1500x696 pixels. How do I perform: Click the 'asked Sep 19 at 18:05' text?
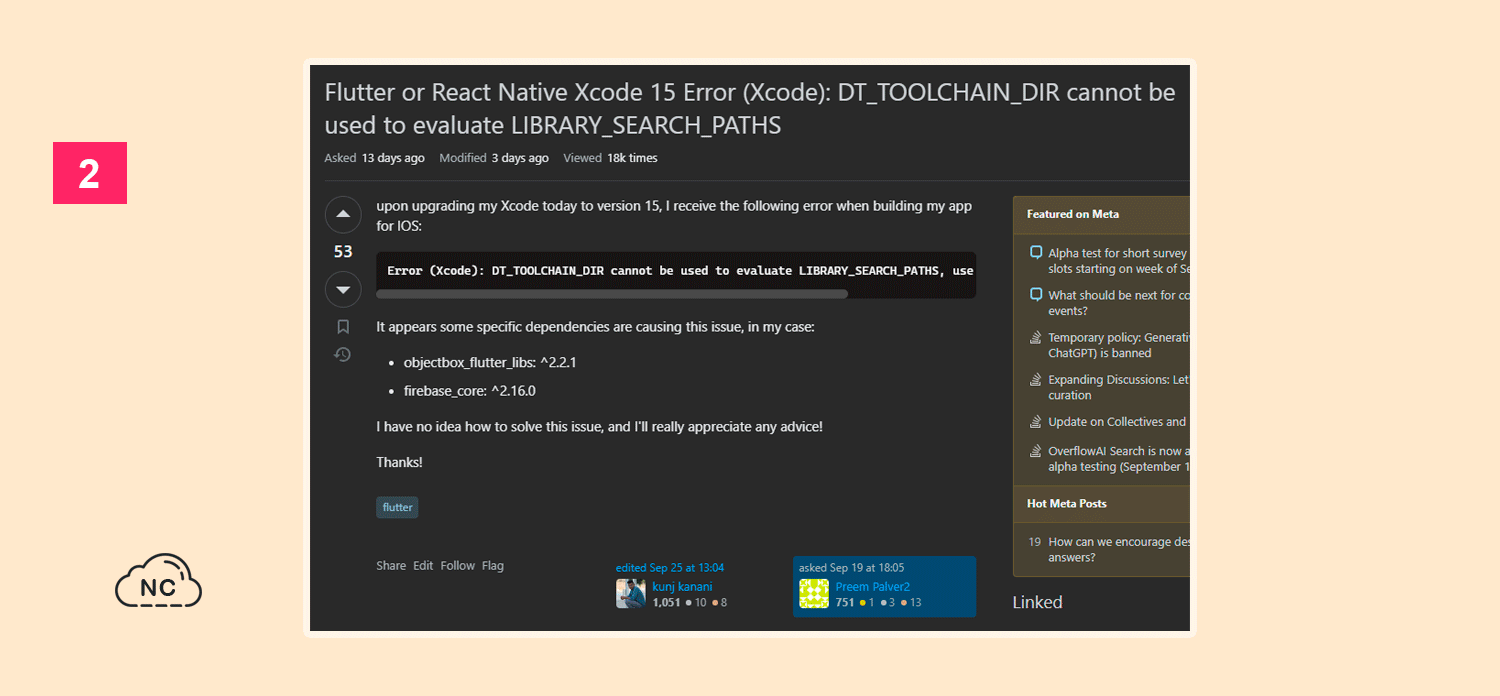coord(852,568)
